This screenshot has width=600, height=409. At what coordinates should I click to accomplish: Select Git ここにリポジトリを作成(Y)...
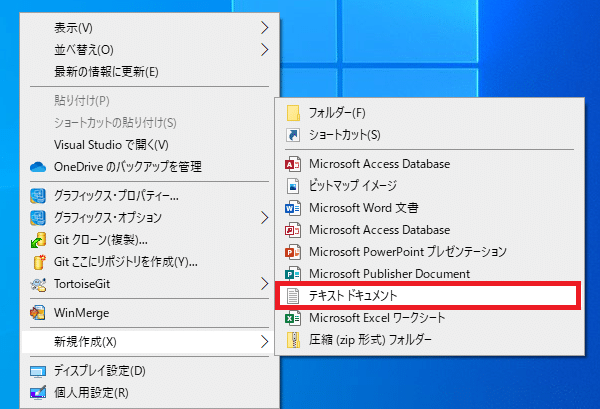coord(150,262)
